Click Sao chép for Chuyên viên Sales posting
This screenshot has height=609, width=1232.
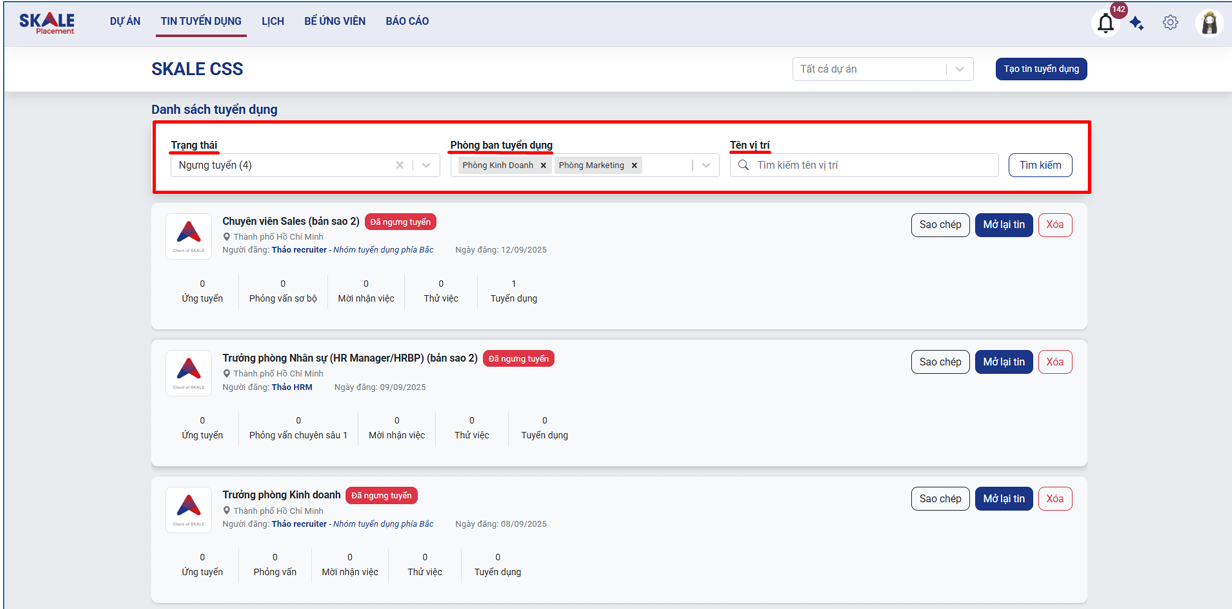(x=940, y=225)
